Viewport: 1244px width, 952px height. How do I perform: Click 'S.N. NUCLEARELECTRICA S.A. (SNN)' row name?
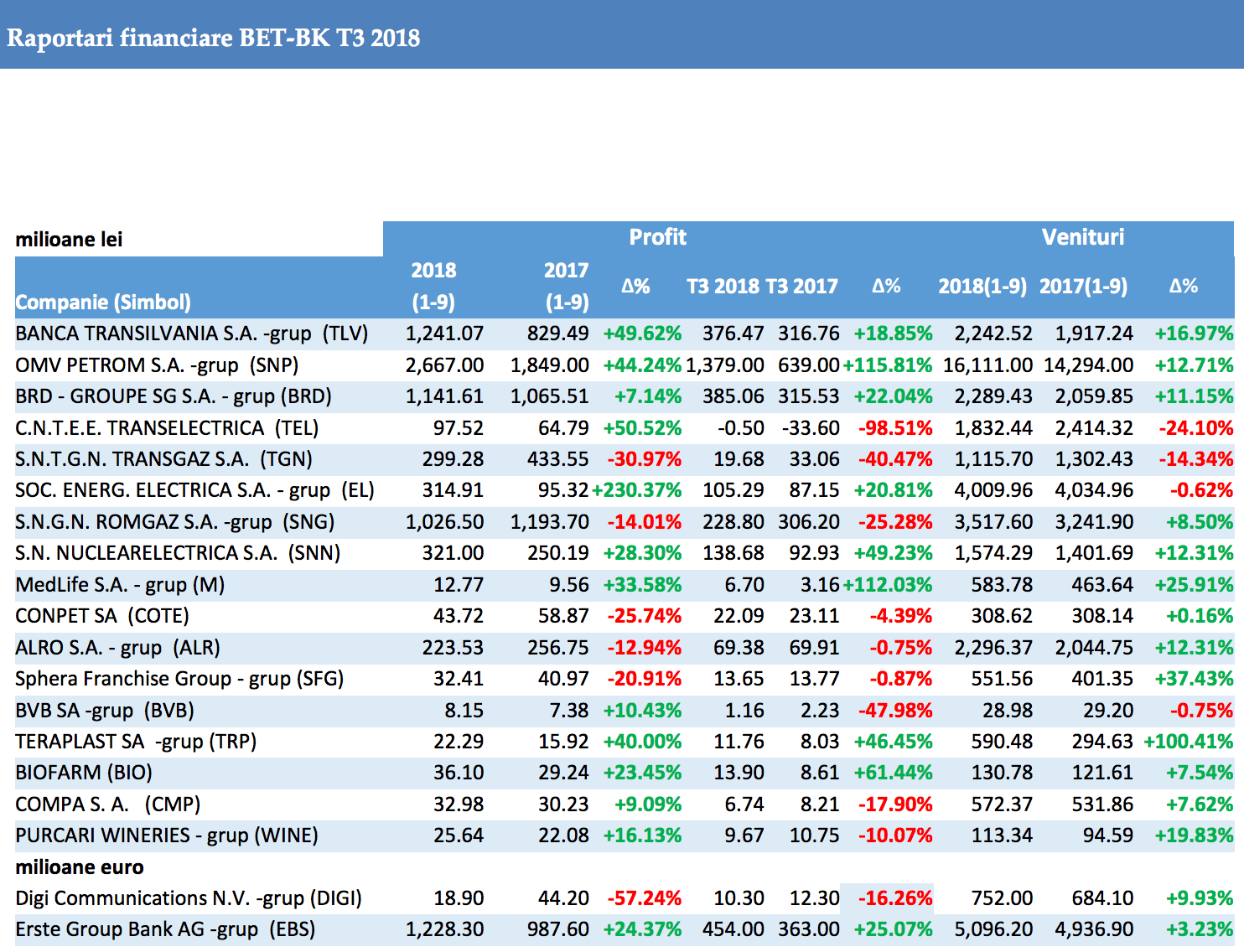point(178,553)
